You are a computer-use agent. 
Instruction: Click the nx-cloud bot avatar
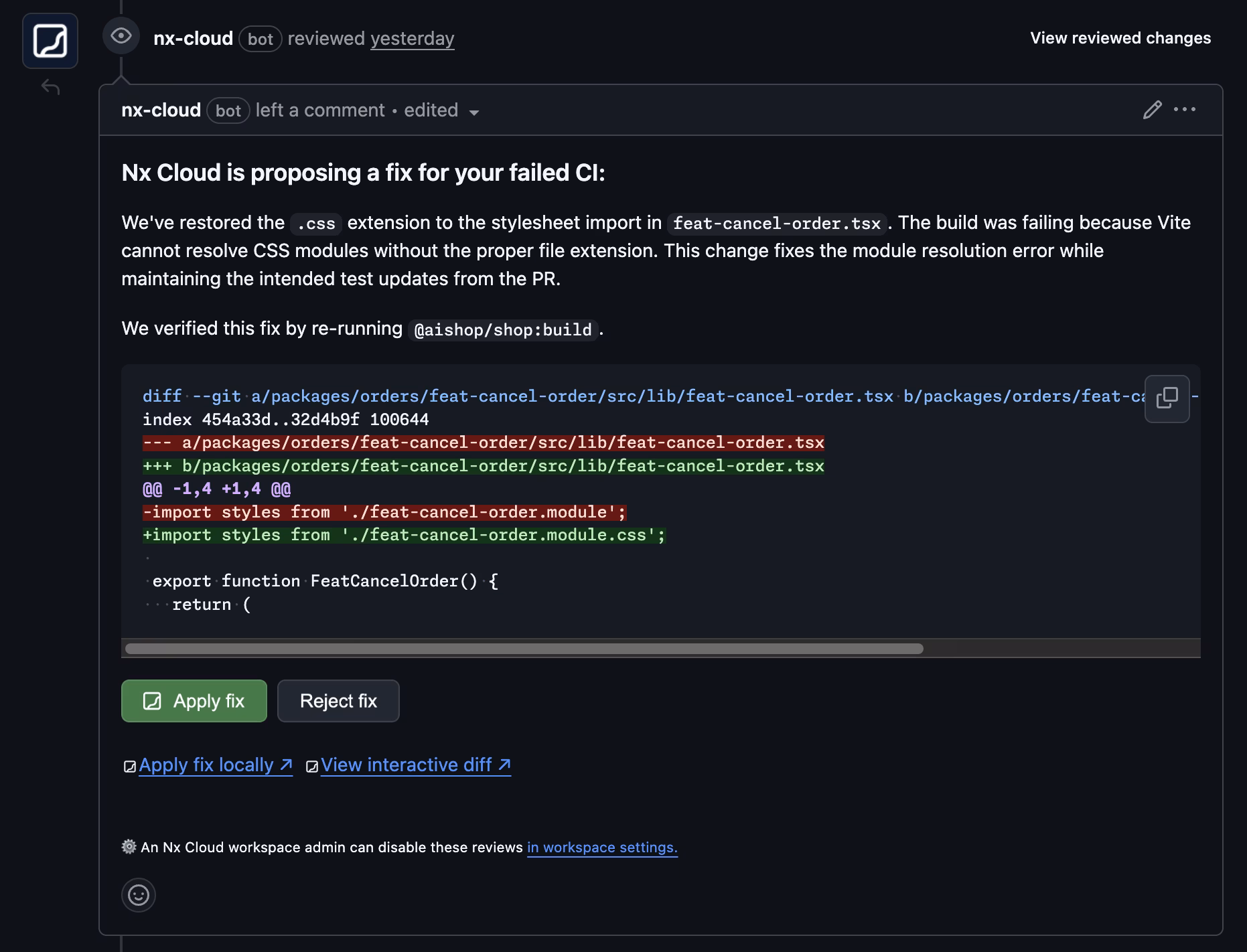[50, 41]
